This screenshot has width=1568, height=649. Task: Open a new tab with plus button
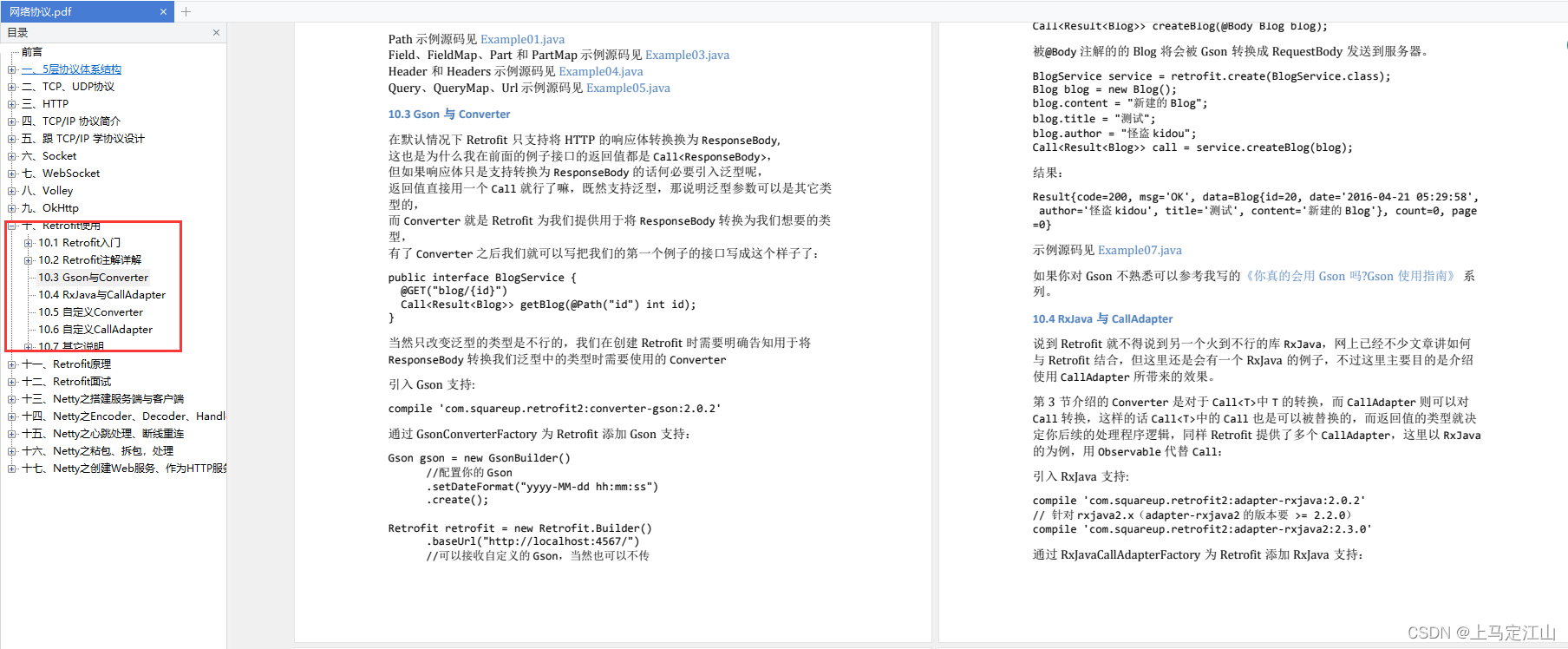[x=186, y=12]
